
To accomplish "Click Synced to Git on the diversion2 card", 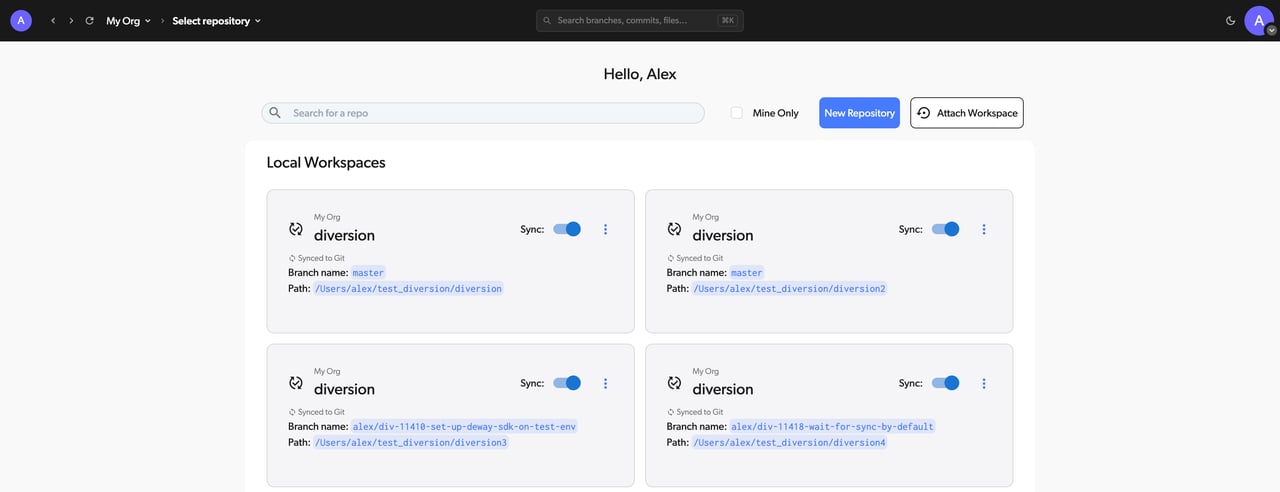I will (695, 258).
